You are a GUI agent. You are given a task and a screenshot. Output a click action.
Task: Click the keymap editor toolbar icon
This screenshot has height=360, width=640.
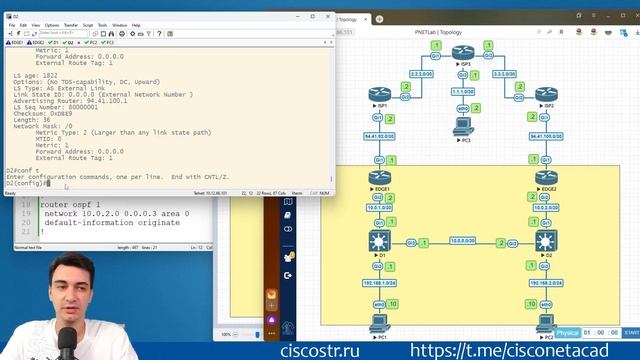click(141, 34)
